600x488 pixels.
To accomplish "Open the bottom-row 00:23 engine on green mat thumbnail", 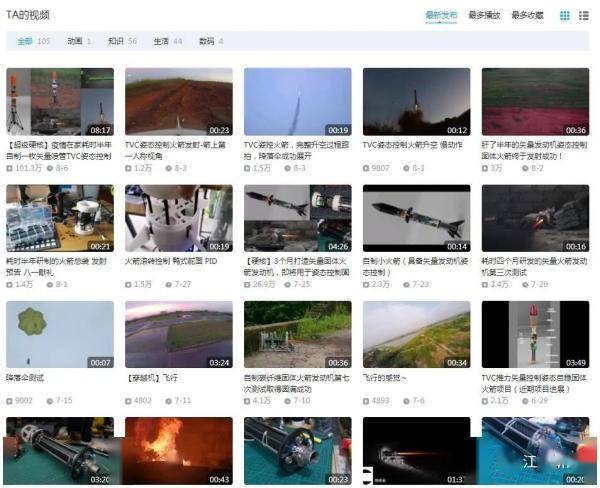I will point(298,451).
